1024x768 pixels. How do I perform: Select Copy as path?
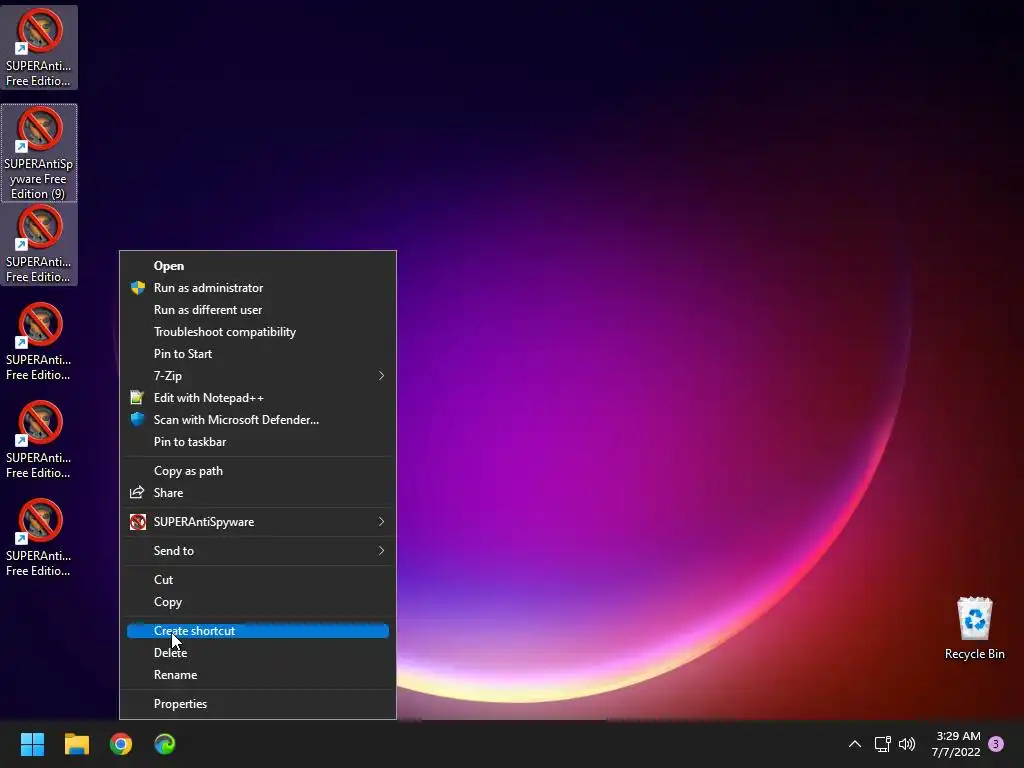[x=258, y=471]
